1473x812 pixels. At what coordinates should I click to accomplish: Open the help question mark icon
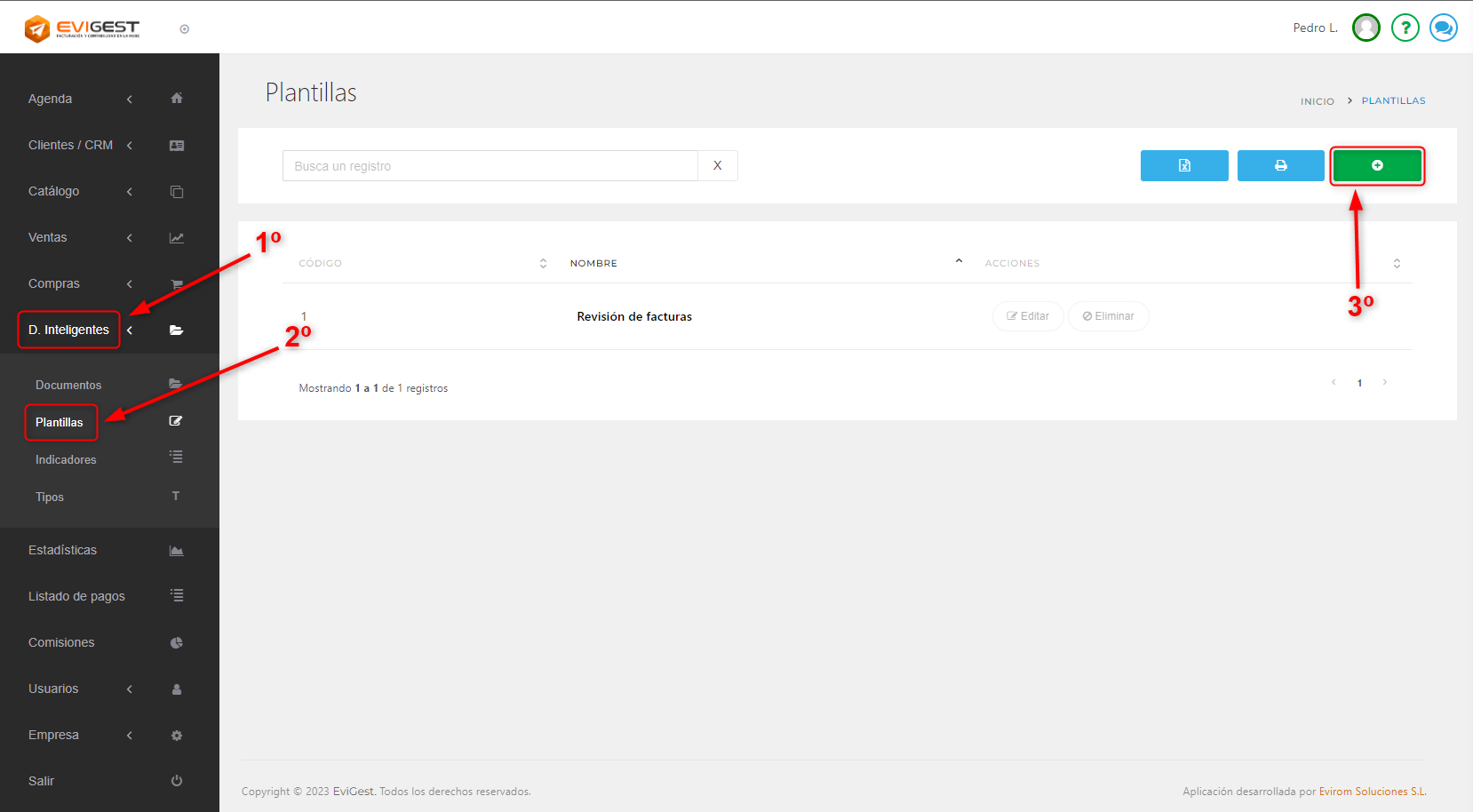(x=1405, y=28)
